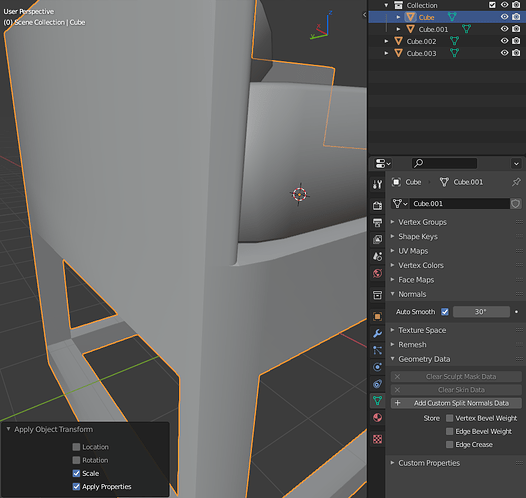Click the Z axis on the navigation gizmo
This screenshot has width=526, height=498.
330,13
